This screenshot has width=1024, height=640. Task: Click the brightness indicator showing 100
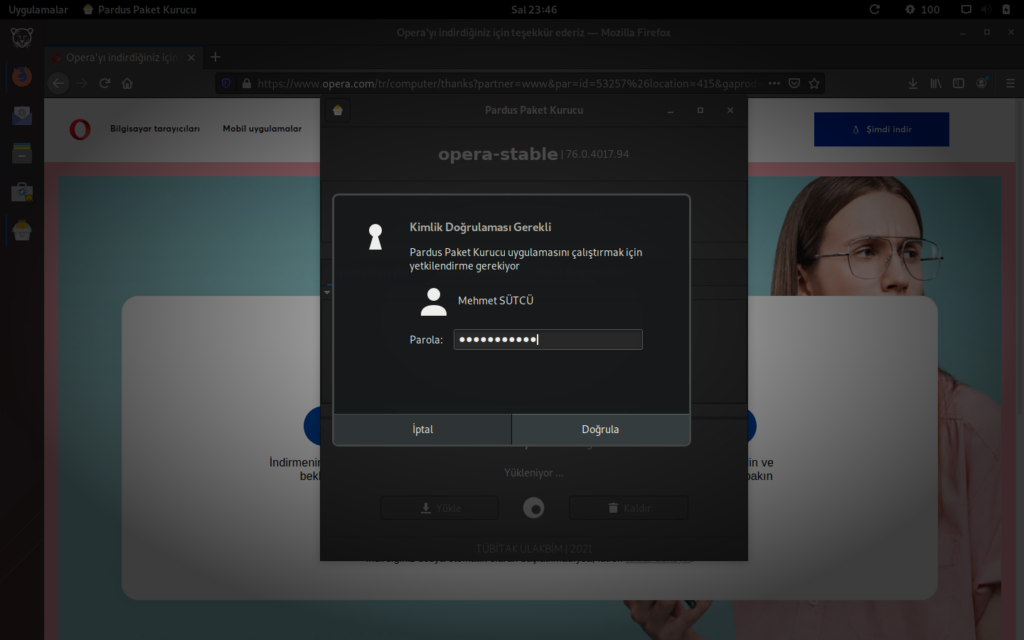pyautogui.click(x=922, y=10)
